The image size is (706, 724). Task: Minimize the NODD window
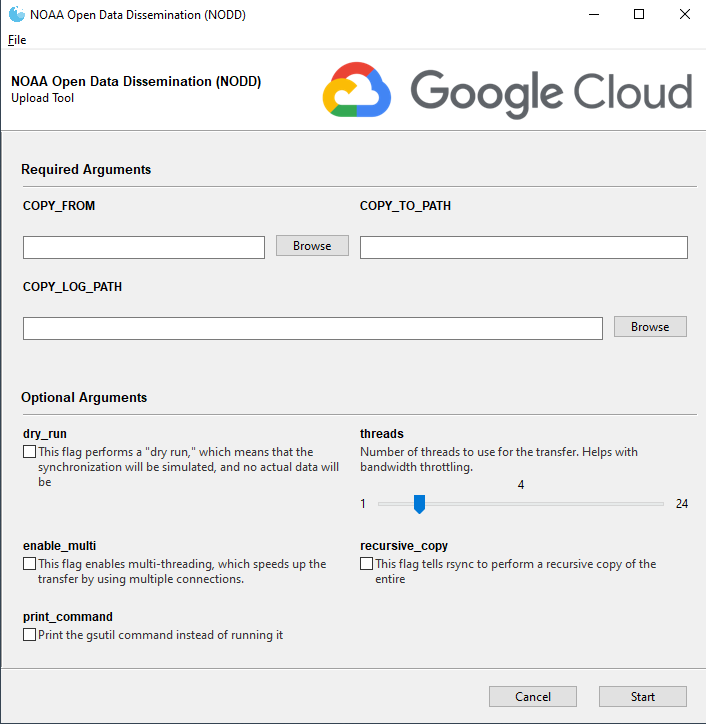594,14
